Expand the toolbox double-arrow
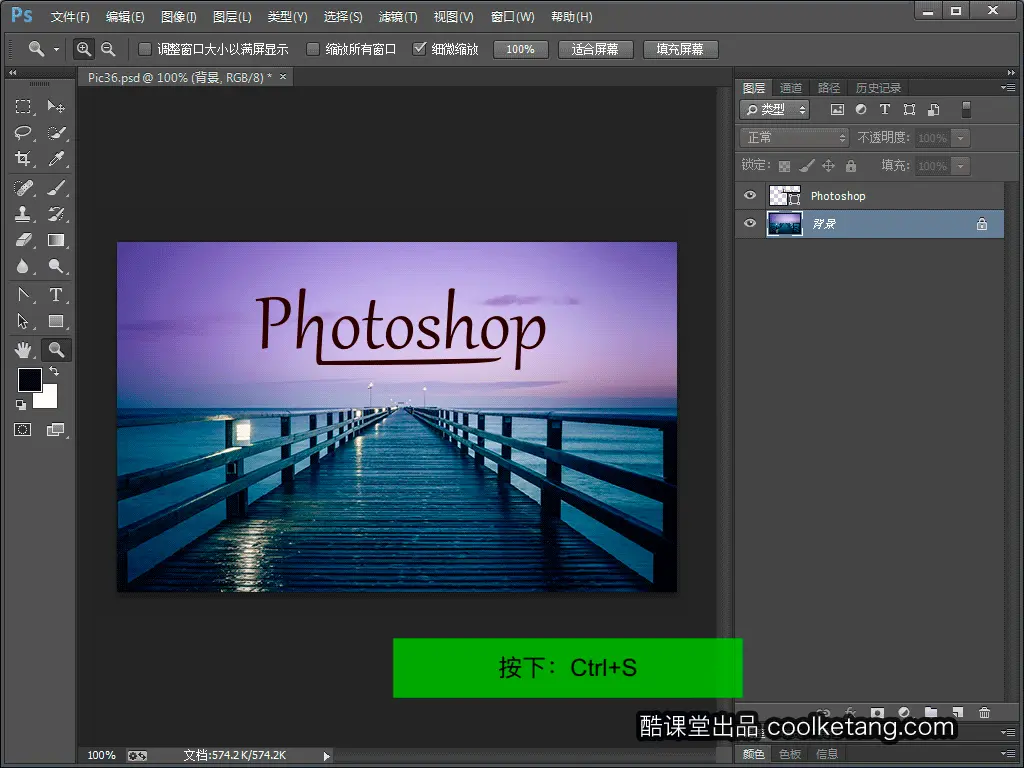This screenshot has width=1024, height=768. click(x=12, y=72)
